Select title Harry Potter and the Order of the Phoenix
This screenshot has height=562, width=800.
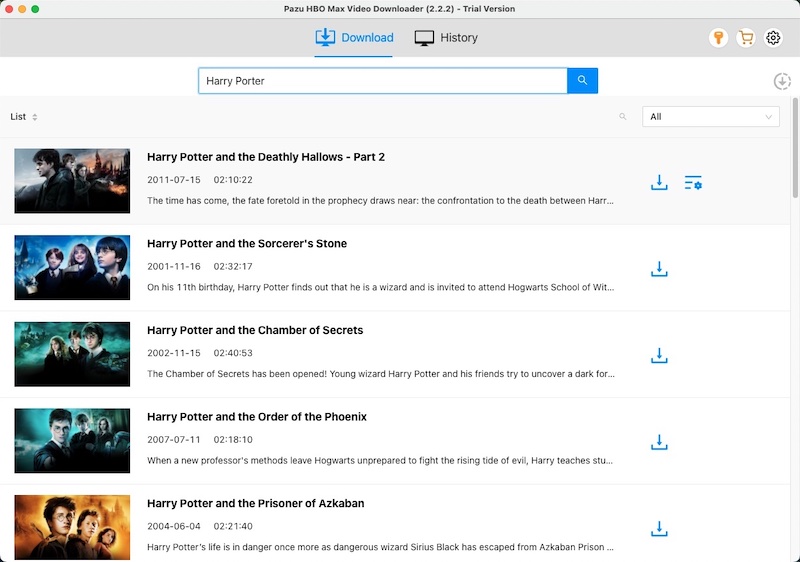pyautogui.click(x=257, y=417)
